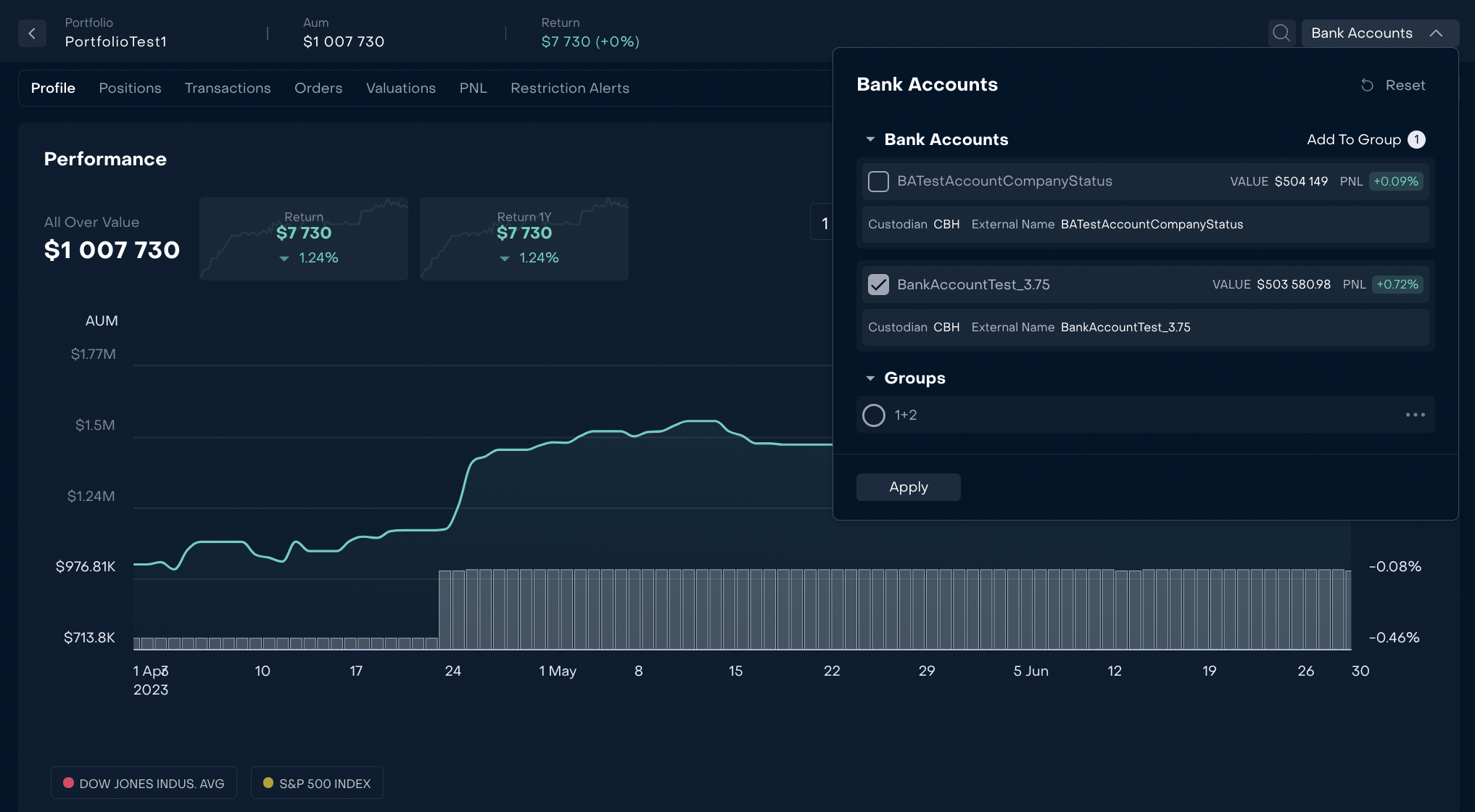Viewport: 1475px width, 812px height.
Task: Click the Return 1Y sparkline card
Action: pos(524,239)
